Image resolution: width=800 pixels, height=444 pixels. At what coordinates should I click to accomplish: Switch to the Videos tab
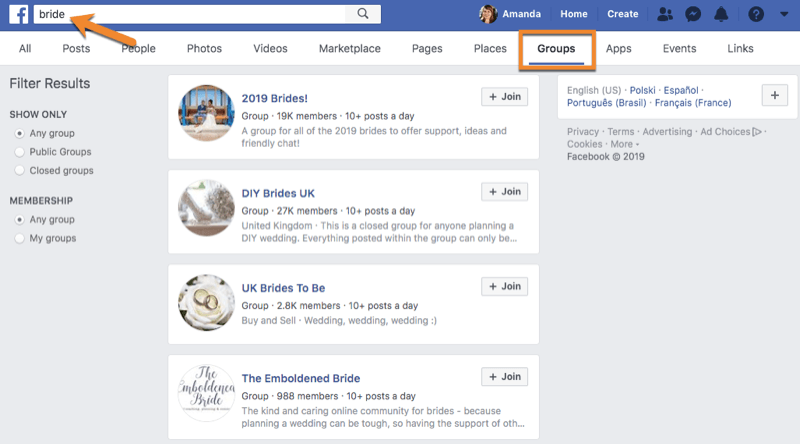click(270, 48)
